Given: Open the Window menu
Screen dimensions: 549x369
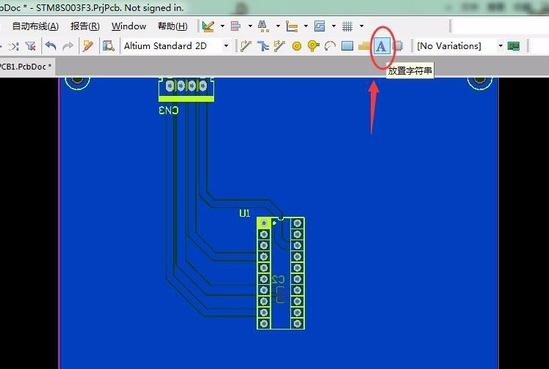Looking at the screenshot, I should click(129, 26).
